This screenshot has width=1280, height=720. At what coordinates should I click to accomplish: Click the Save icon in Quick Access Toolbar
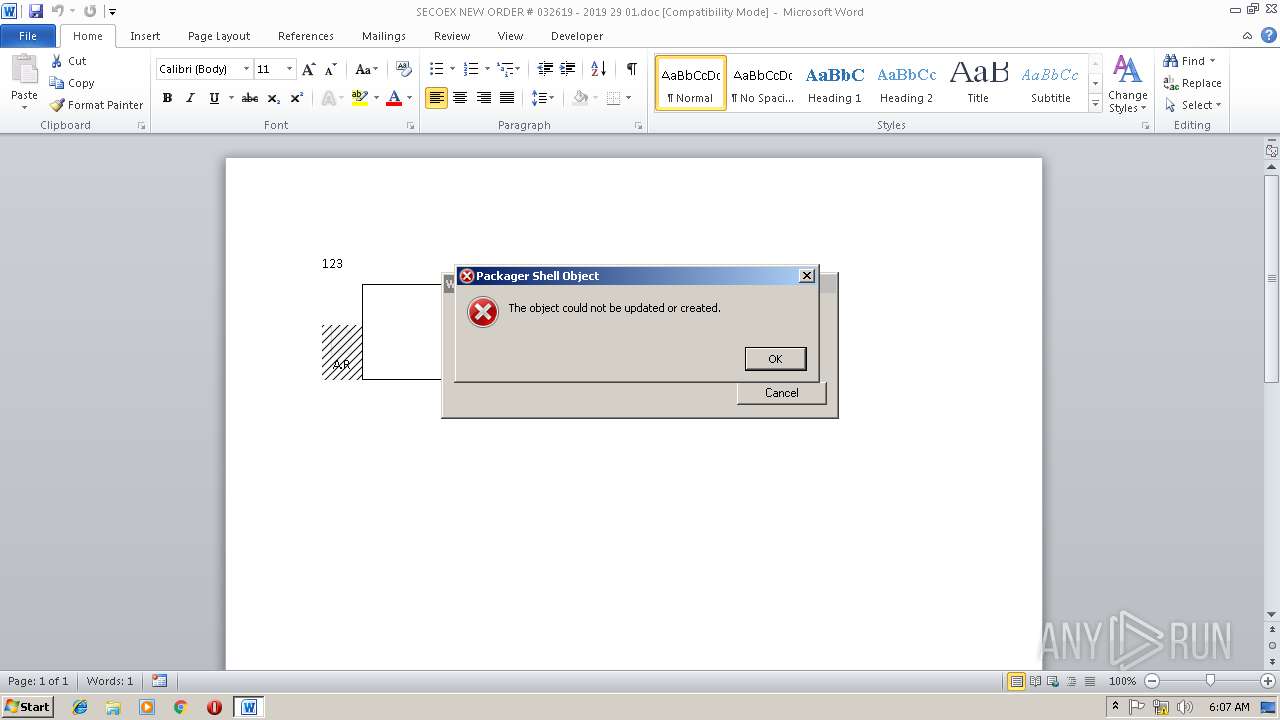click(x=36, y=11)
